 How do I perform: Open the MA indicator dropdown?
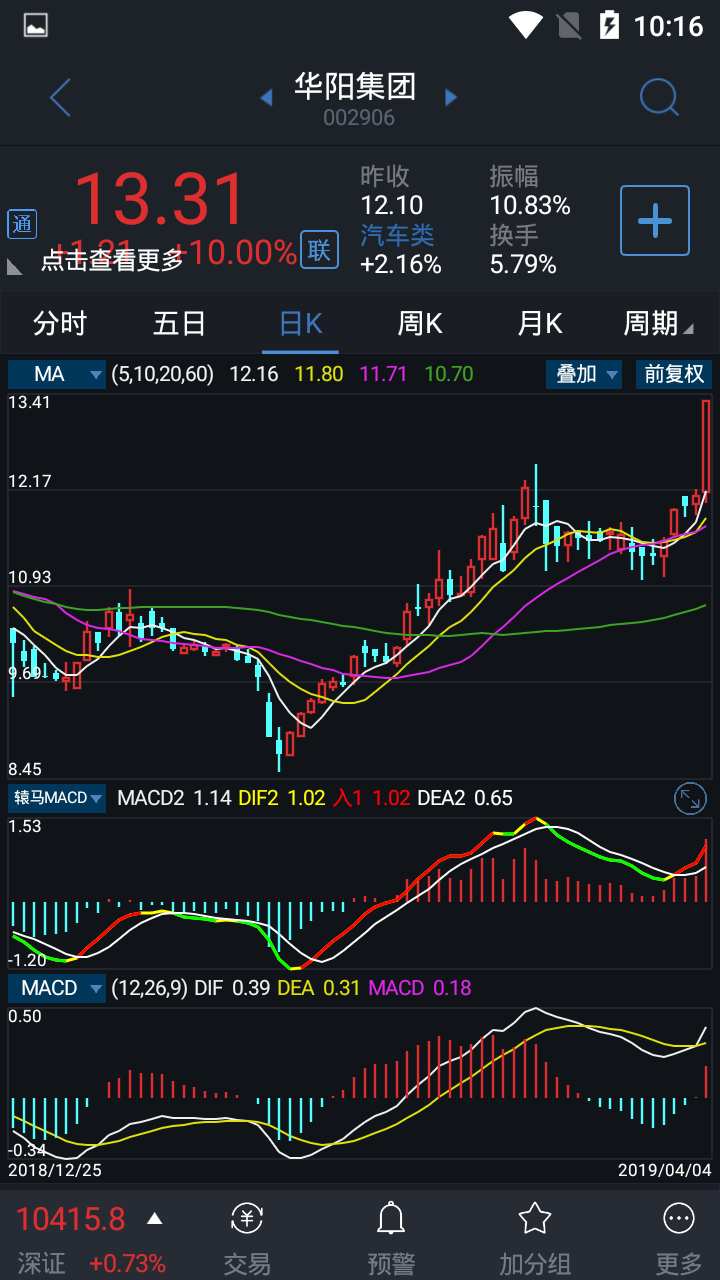(x=57, y=374)
